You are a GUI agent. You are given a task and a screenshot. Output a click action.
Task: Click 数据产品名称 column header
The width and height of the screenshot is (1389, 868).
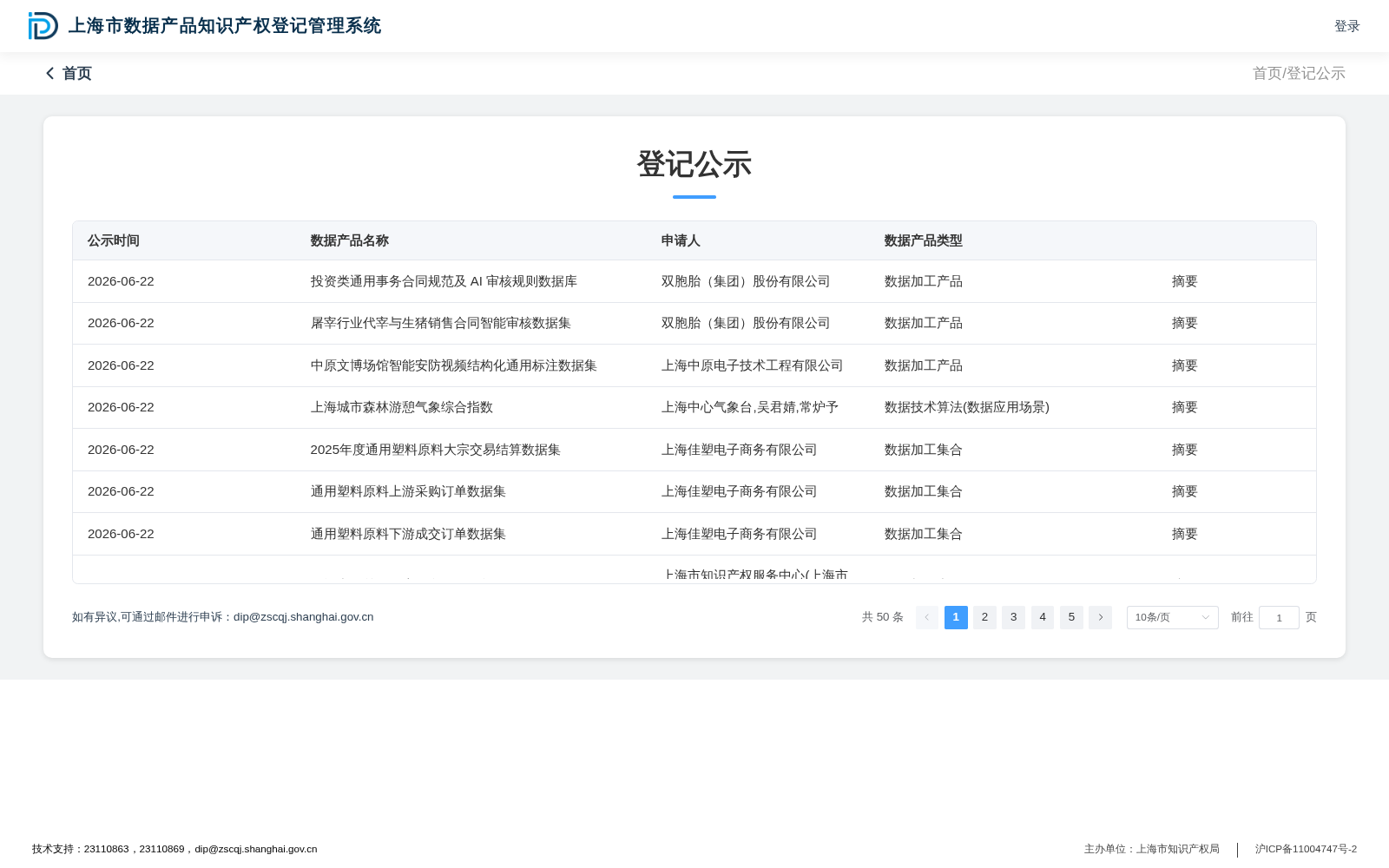(x=350, y=240)
